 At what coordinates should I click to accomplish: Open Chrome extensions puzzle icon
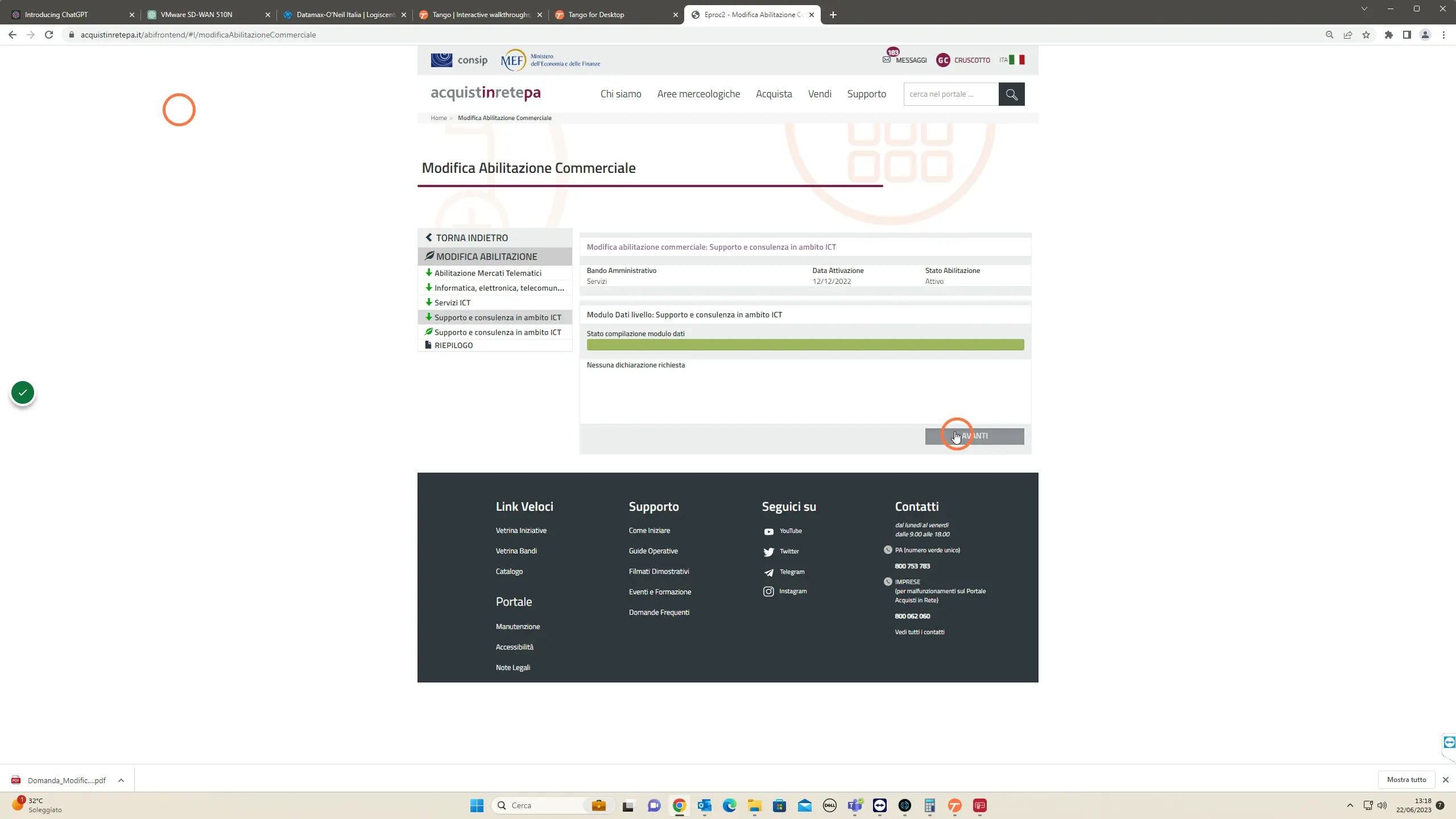[1389, 35]
